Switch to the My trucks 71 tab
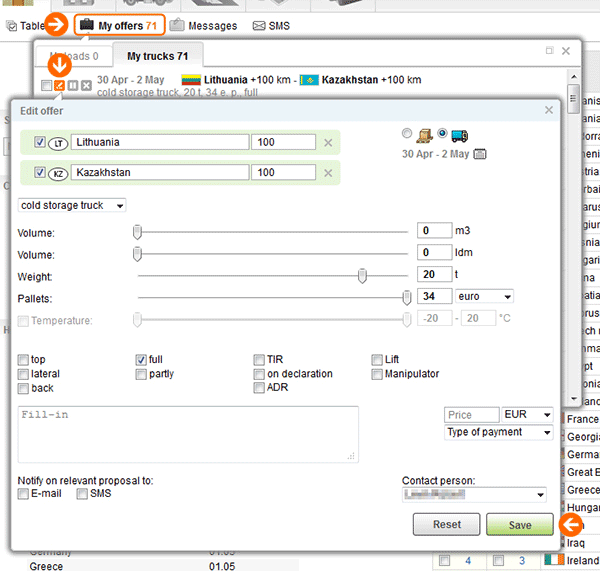Screen dimensions: 600x571 (158, 56)
